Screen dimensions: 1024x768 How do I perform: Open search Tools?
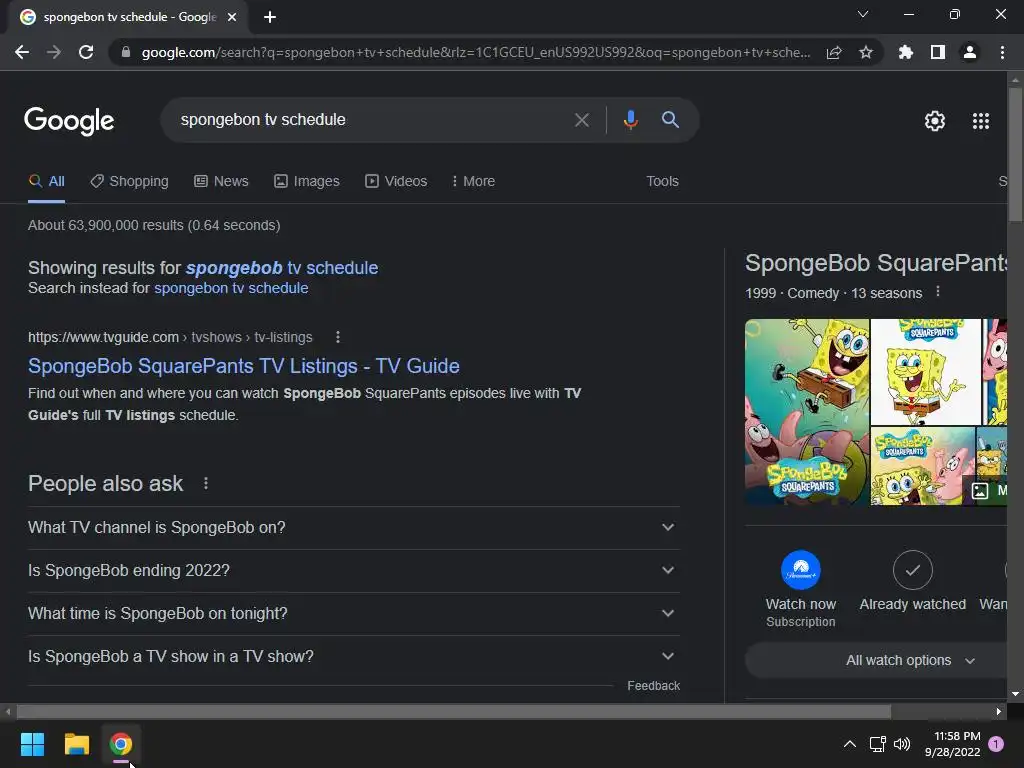point(662,182)
